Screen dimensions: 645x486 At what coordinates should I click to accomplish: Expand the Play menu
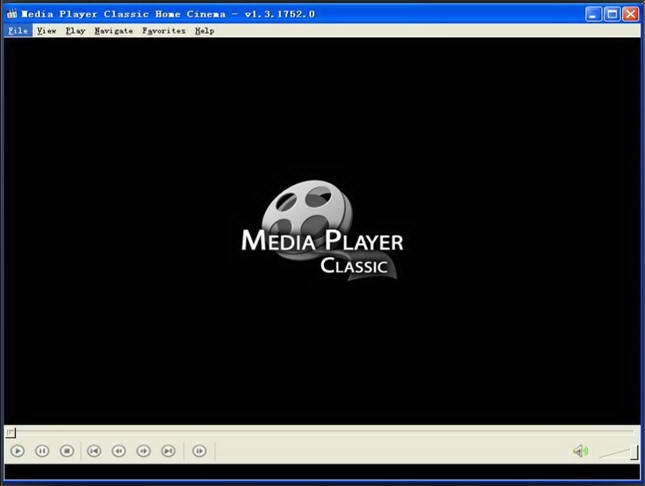[75, 31]
